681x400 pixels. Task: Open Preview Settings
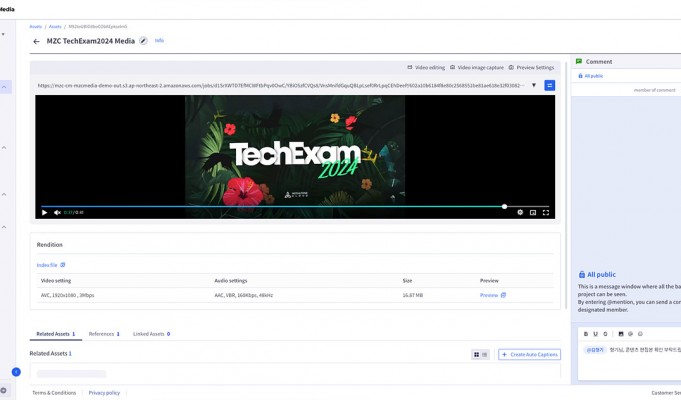point(532,68)
